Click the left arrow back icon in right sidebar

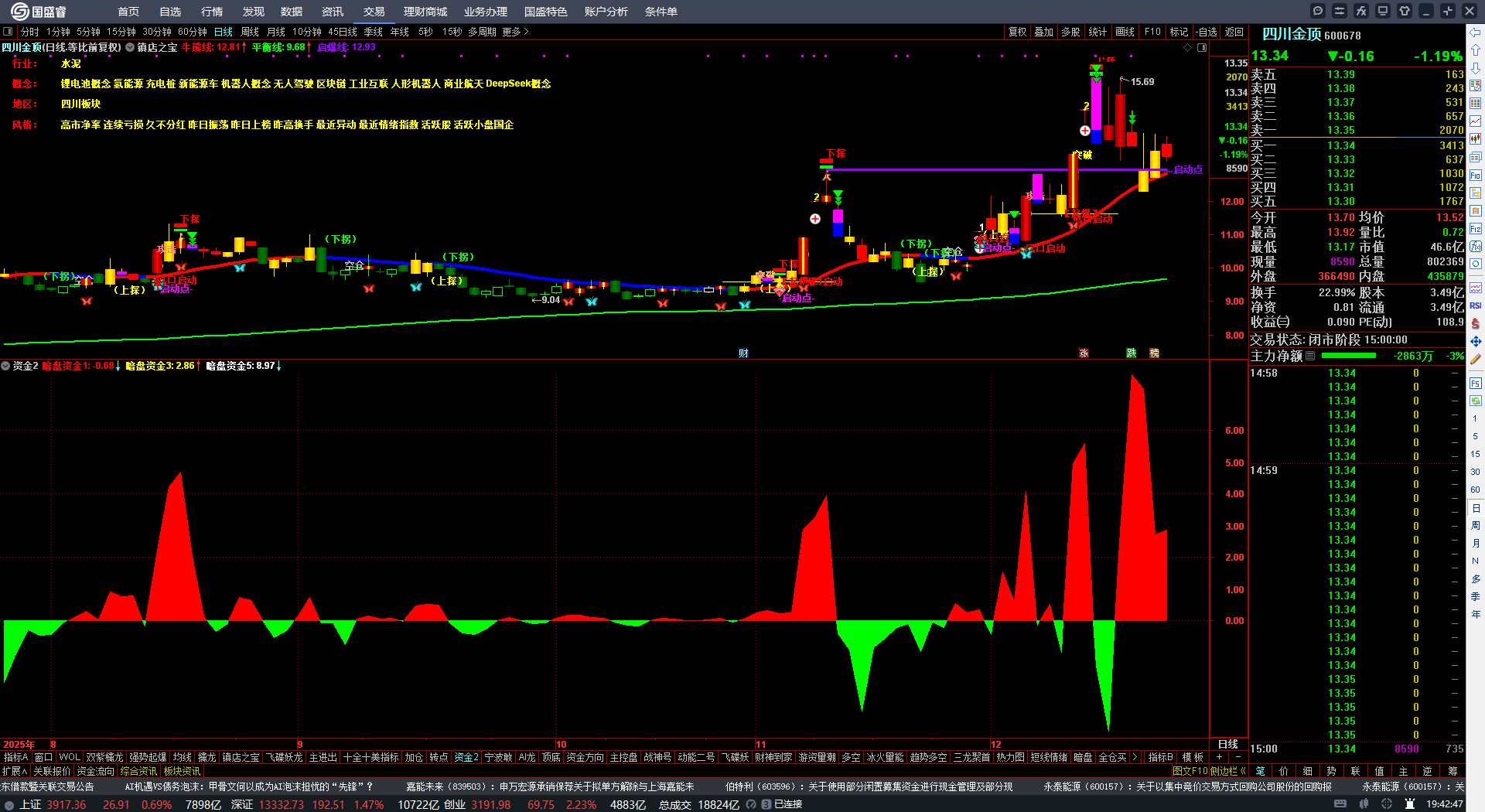1476,32
